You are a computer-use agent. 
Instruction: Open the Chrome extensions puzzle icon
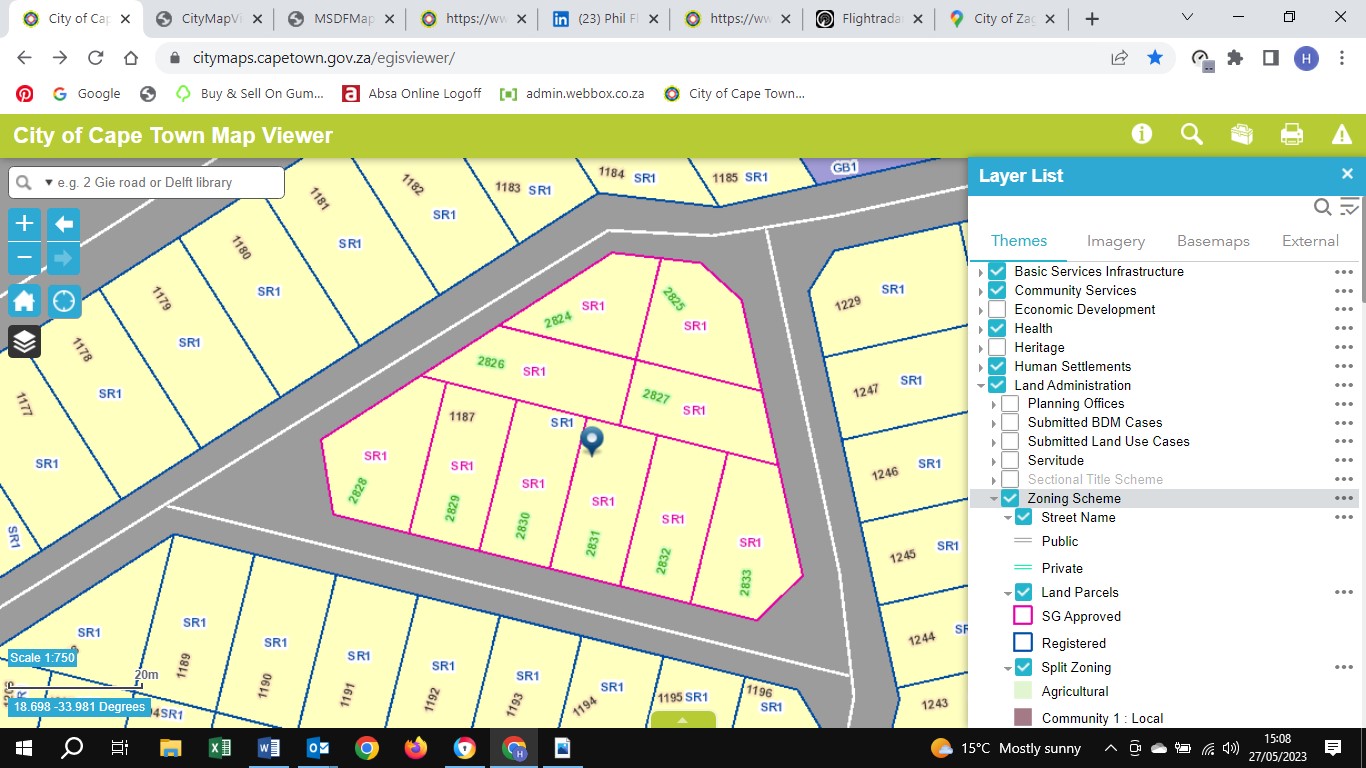point(1235,58)
